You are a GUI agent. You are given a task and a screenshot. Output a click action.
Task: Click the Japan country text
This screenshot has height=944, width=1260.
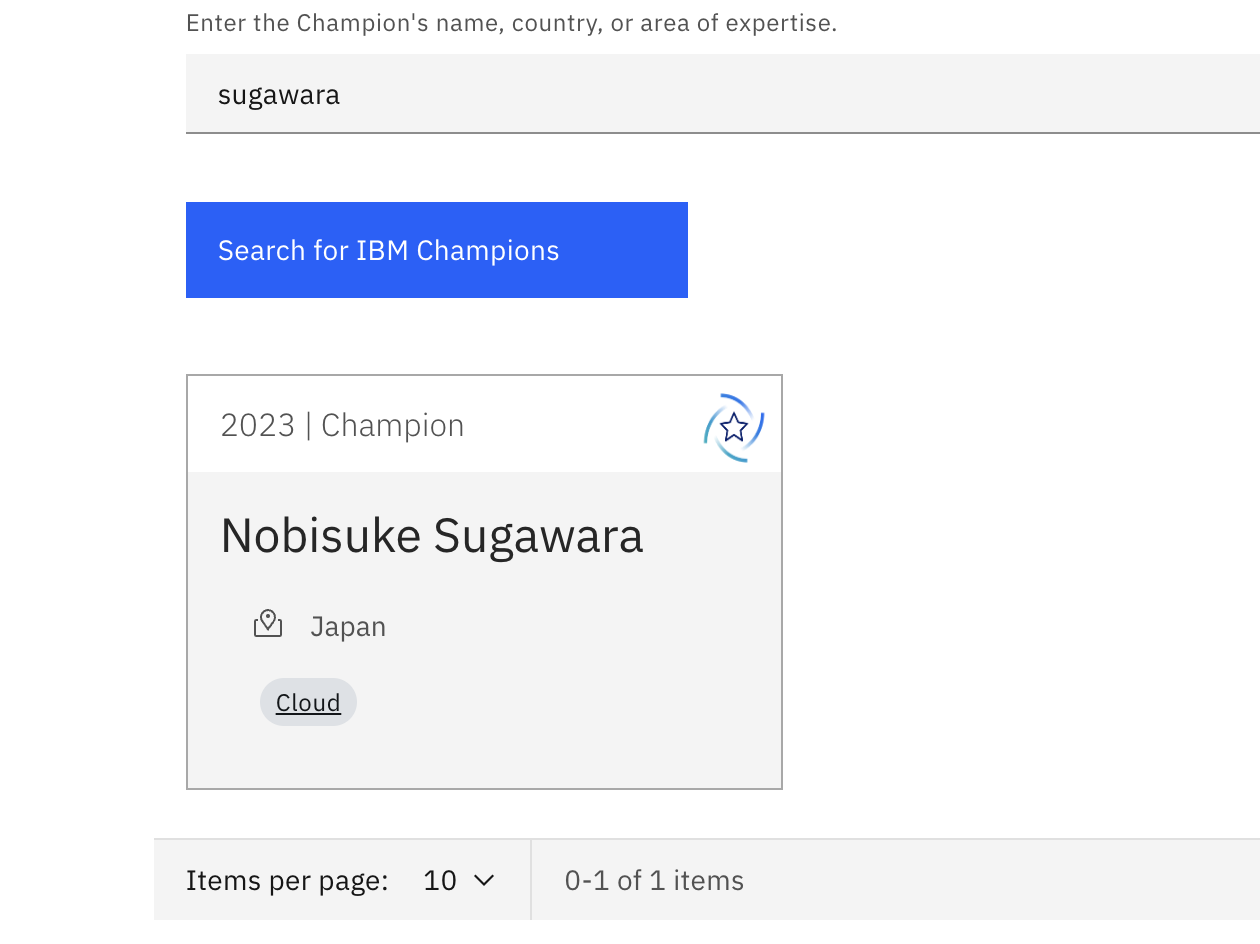[348, 627]
